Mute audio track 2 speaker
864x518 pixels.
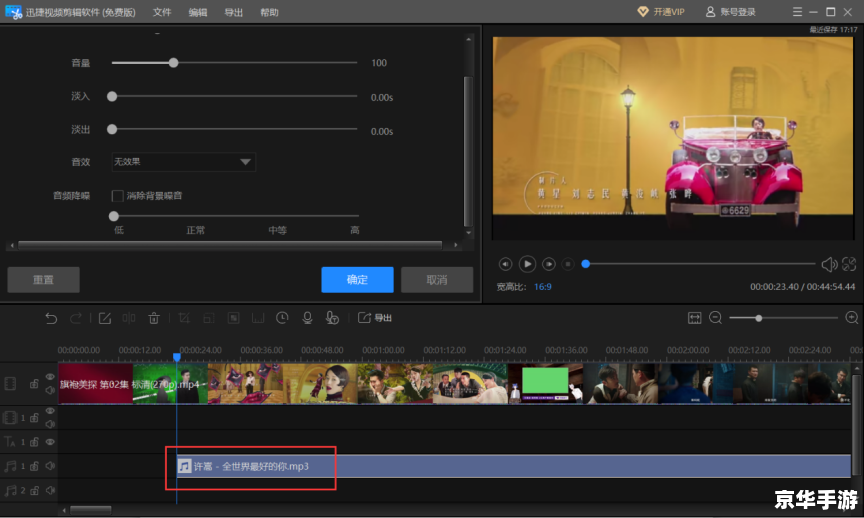pos(50,490)
